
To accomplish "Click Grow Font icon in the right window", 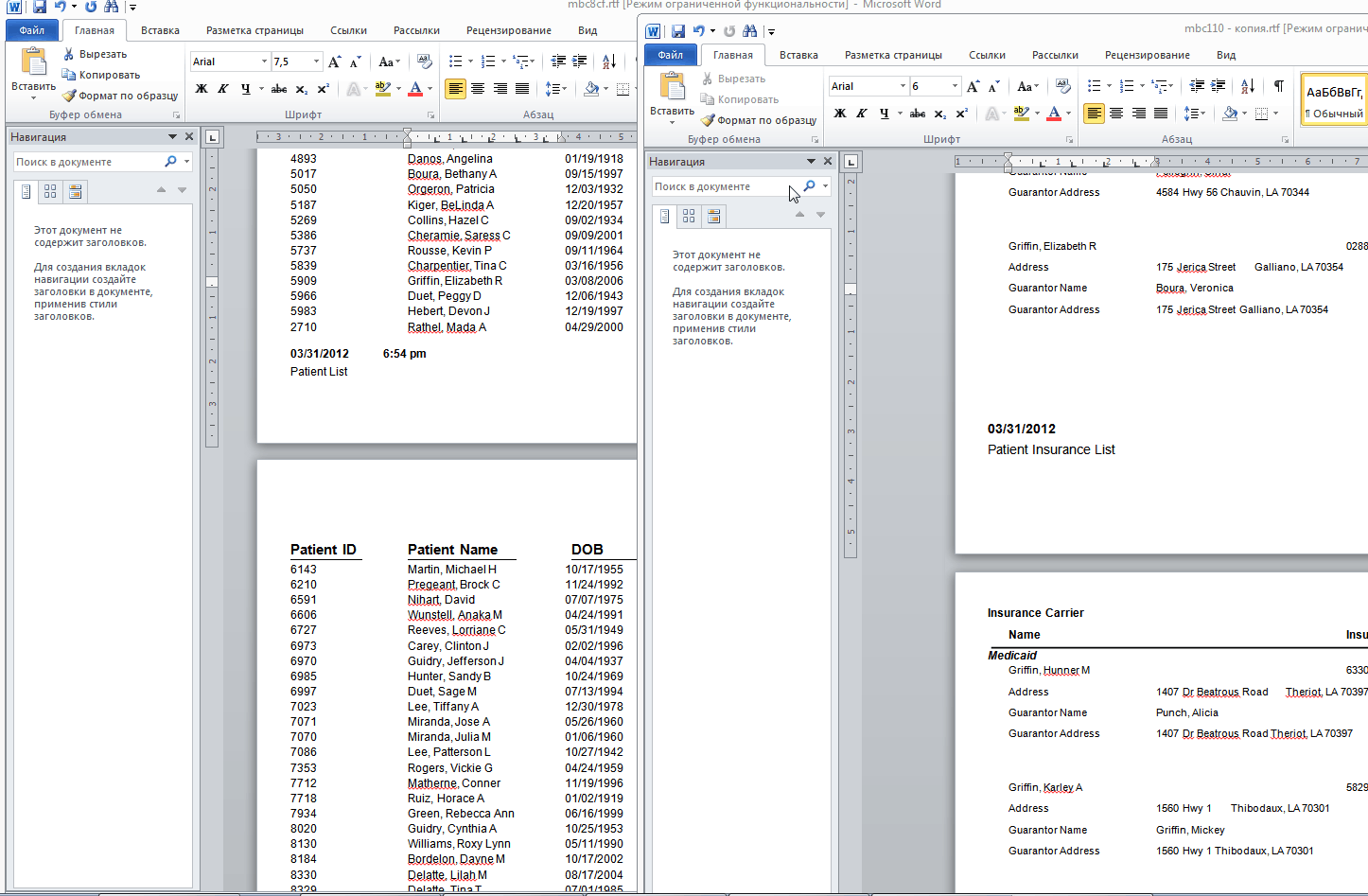I will [973, 86].
